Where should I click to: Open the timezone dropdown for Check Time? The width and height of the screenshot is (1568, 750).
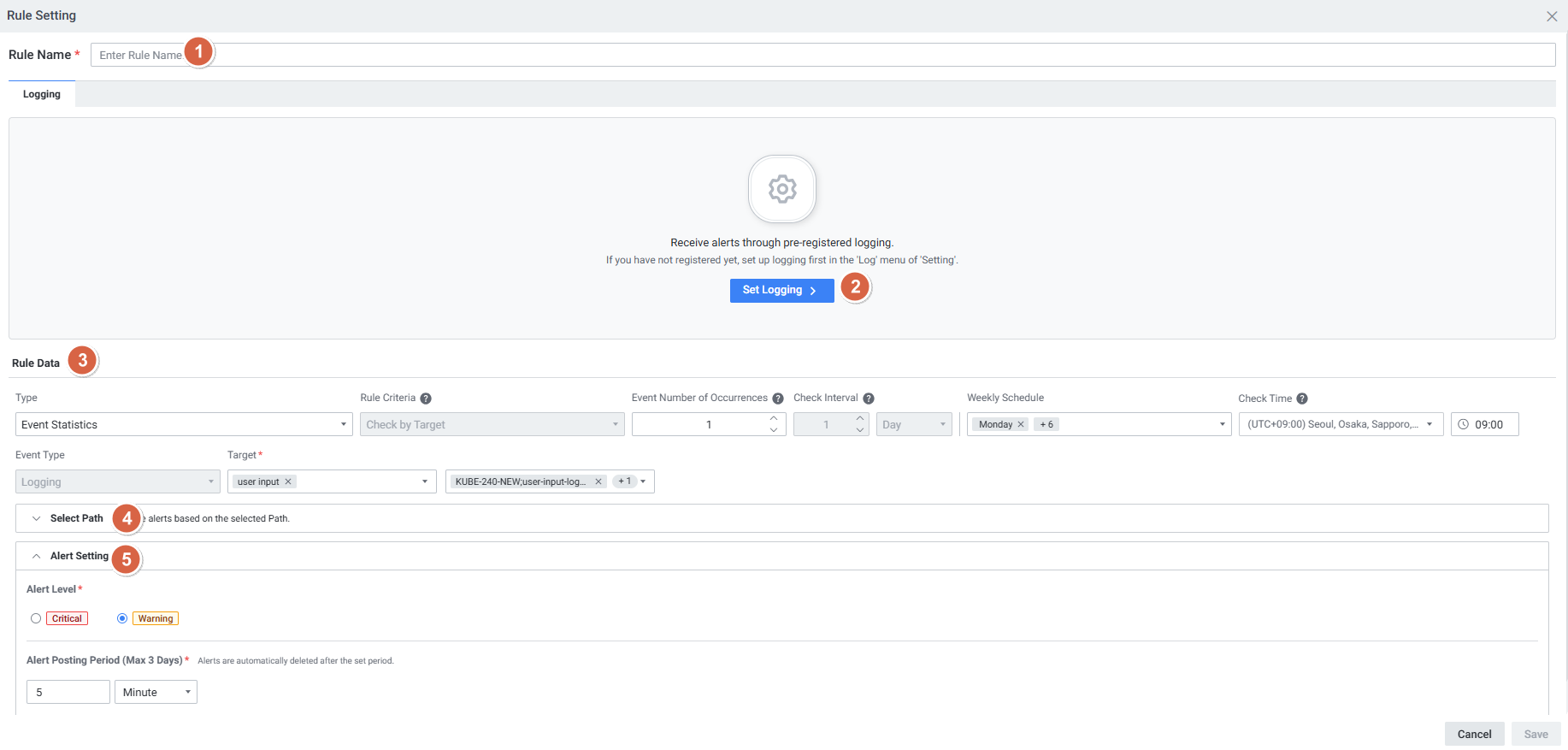[1340, 424]
